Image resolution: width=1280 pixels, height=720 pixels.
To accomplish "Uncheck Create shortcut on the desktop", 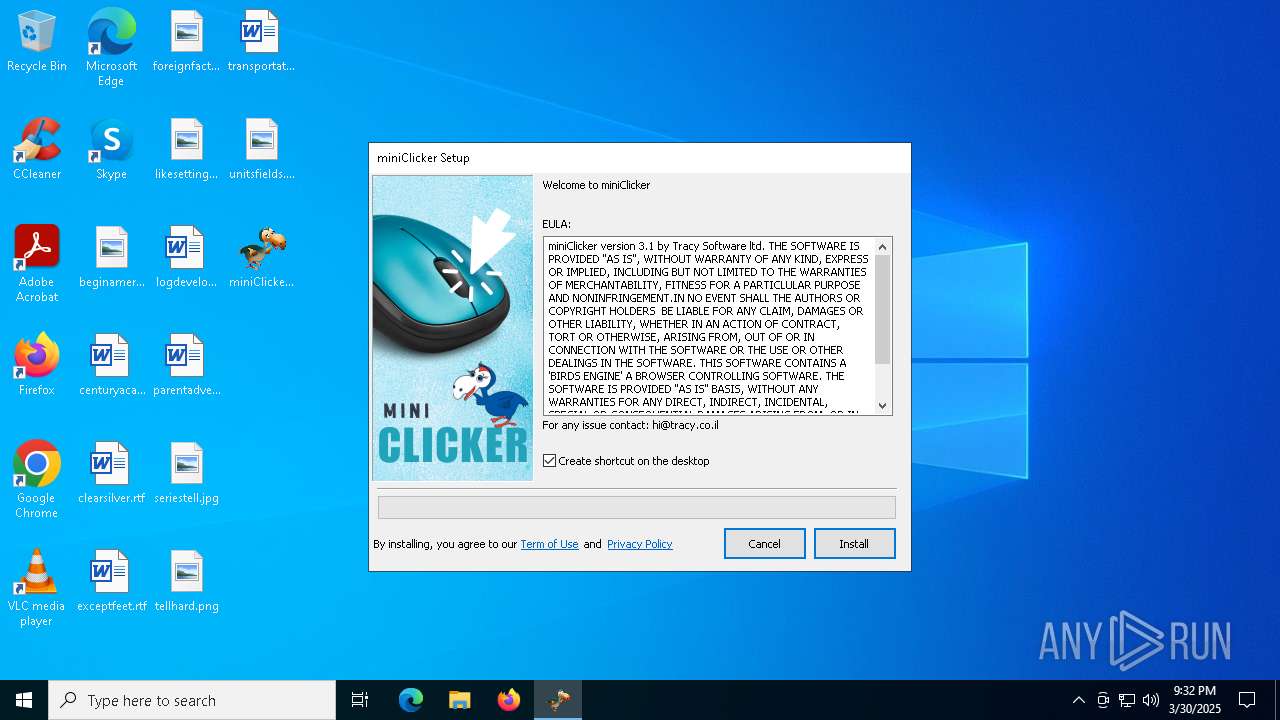I will click(x=549, y=461).
